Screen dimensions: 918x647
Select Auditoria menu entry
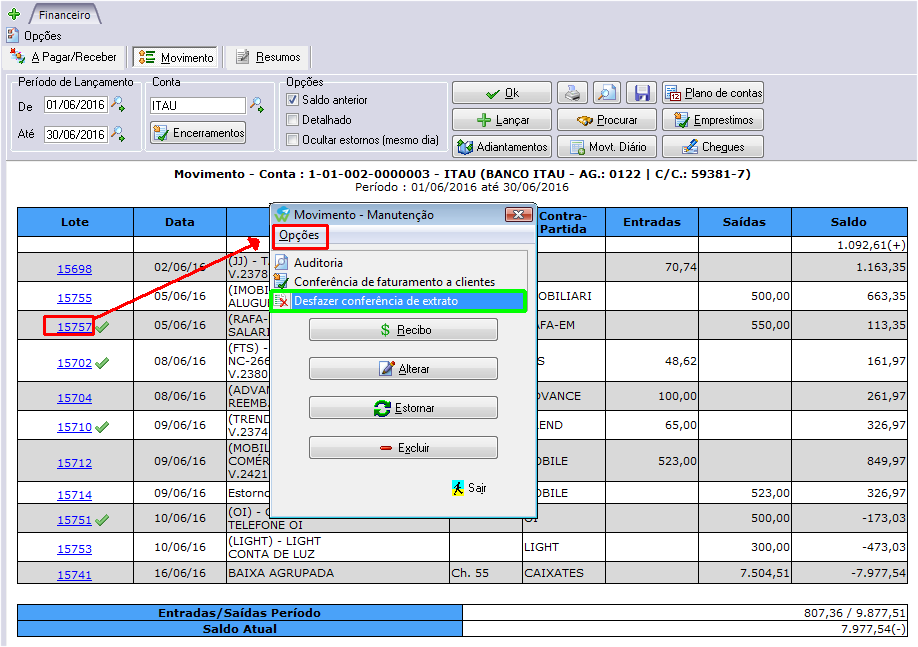pos(318,263)
